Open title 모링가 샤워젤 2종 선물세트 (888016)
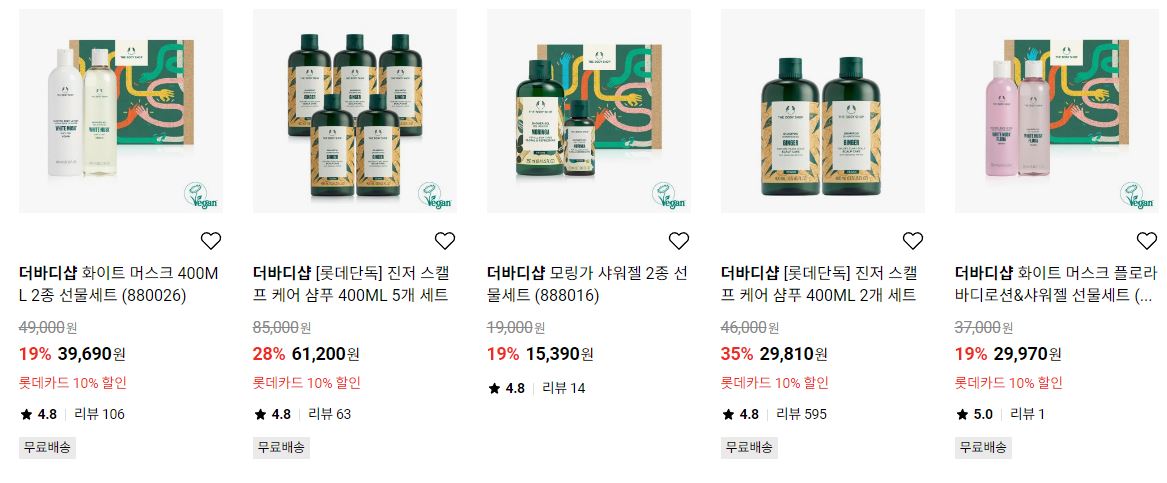The image size is (1167, 483). [x=587, y=284]
